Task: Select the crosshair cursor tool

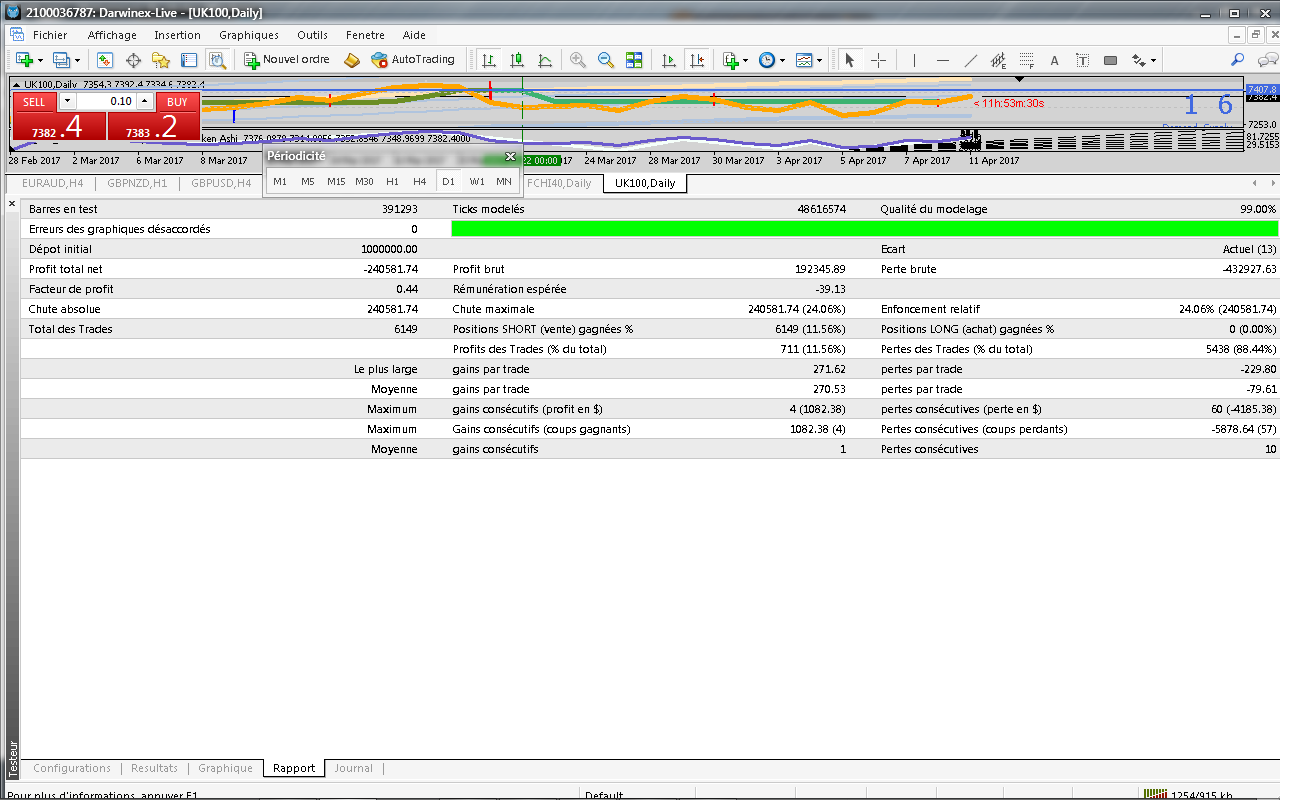Action: [x=878, y=60]
